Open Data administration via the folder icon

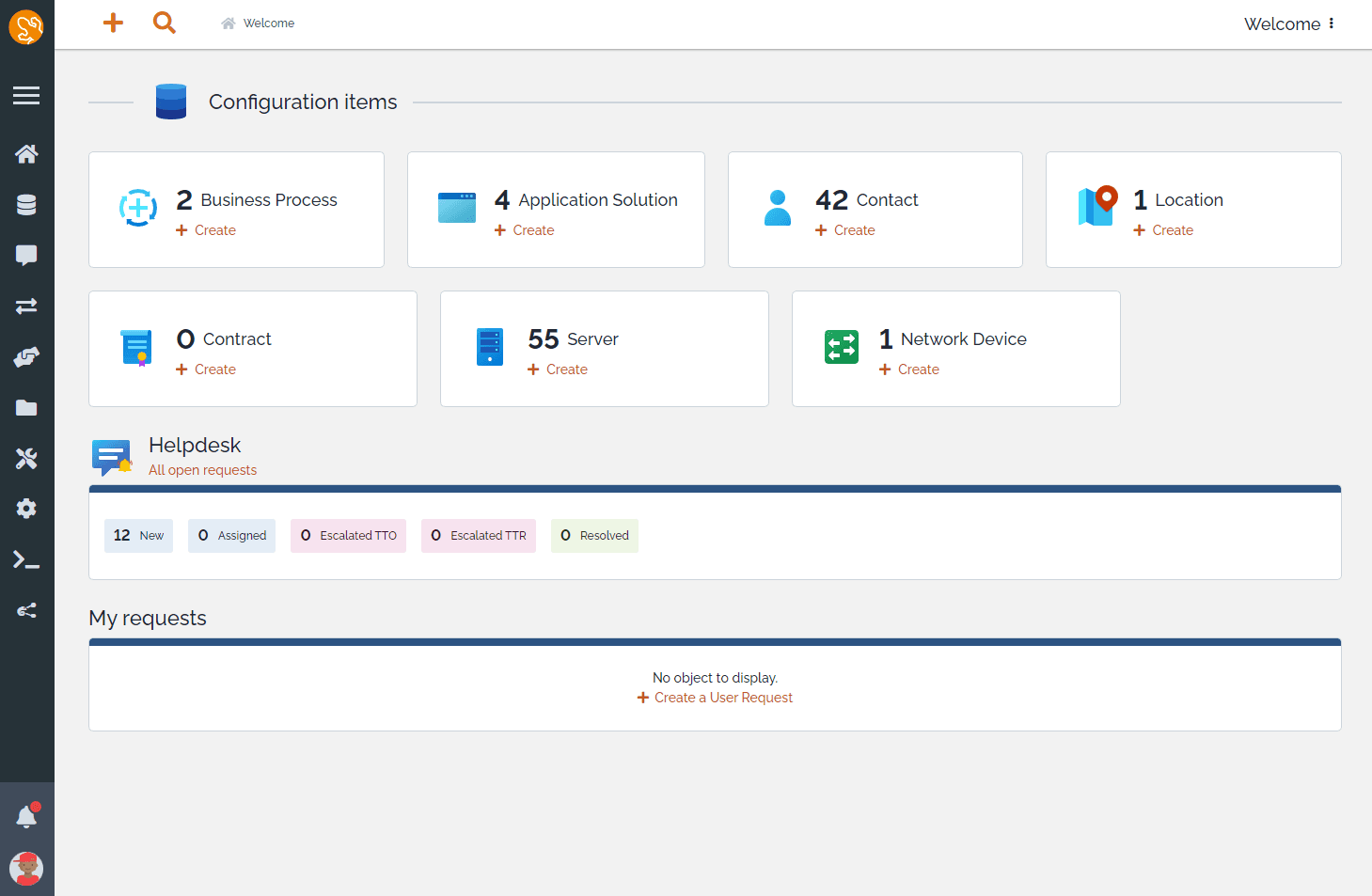(26, 407)
